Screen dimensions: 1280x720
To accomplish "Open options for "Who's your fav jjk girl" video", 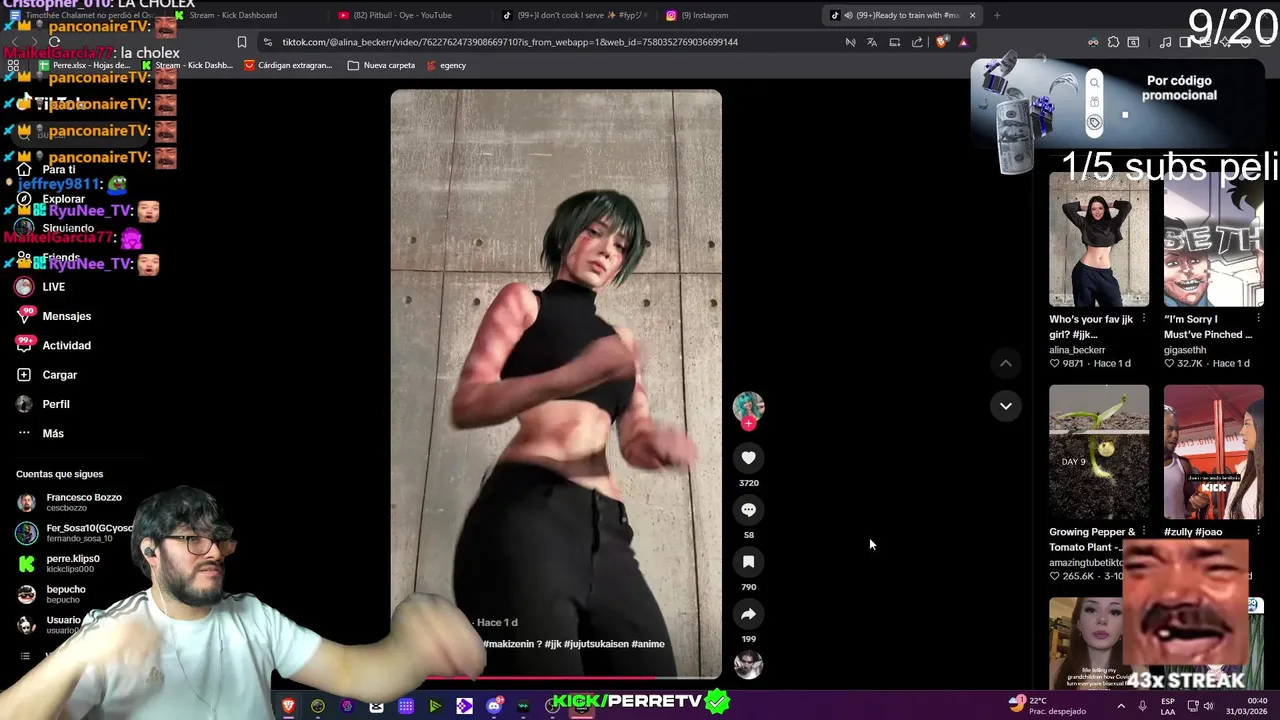I will pos(1143,319).
